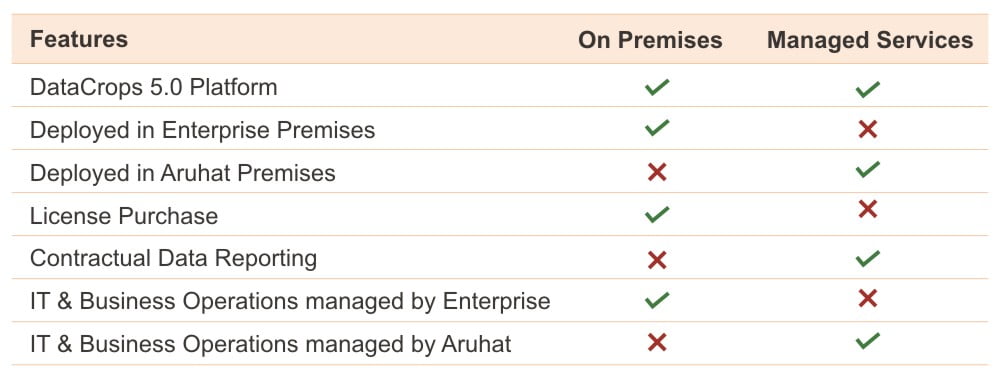Select the Features column header
Screen dimensions: 999x380
(79, 39)
